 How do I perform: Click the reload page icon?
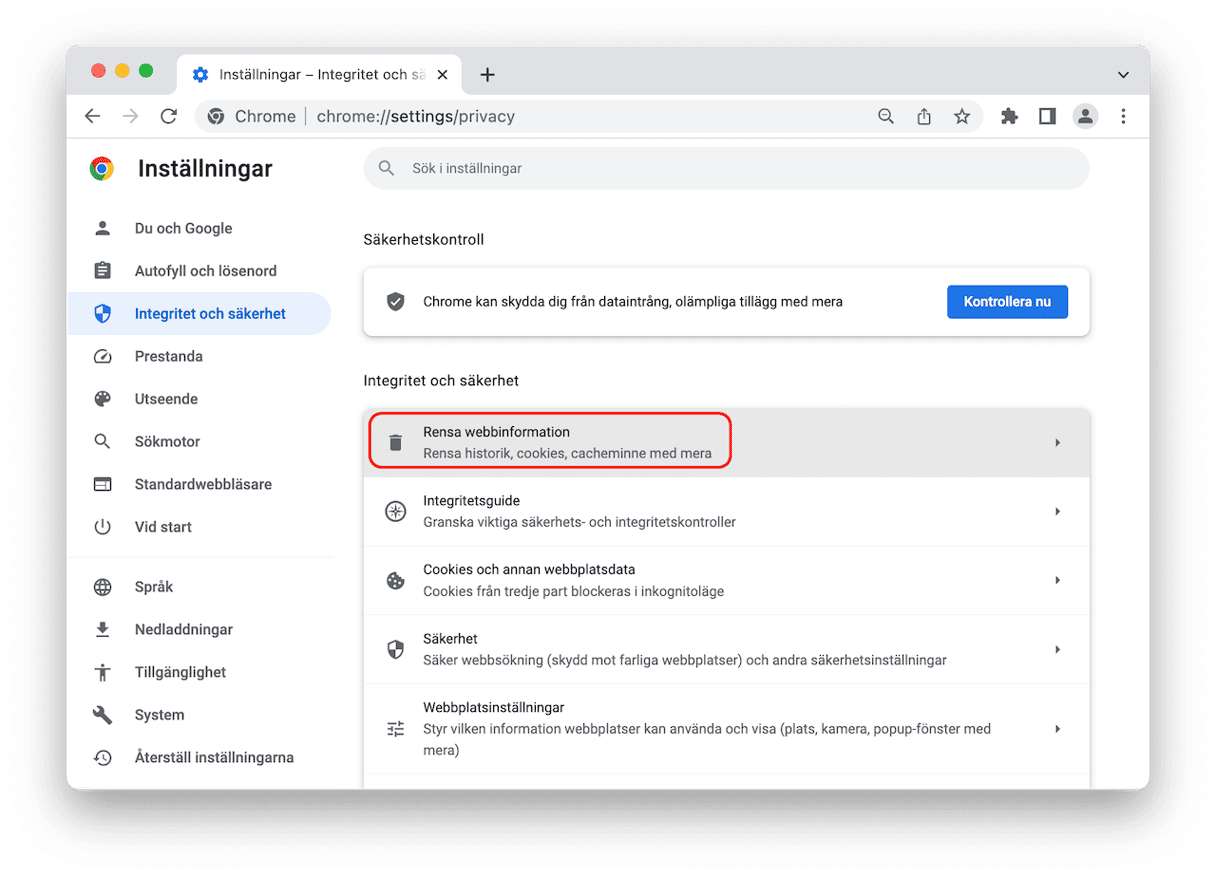169,116
